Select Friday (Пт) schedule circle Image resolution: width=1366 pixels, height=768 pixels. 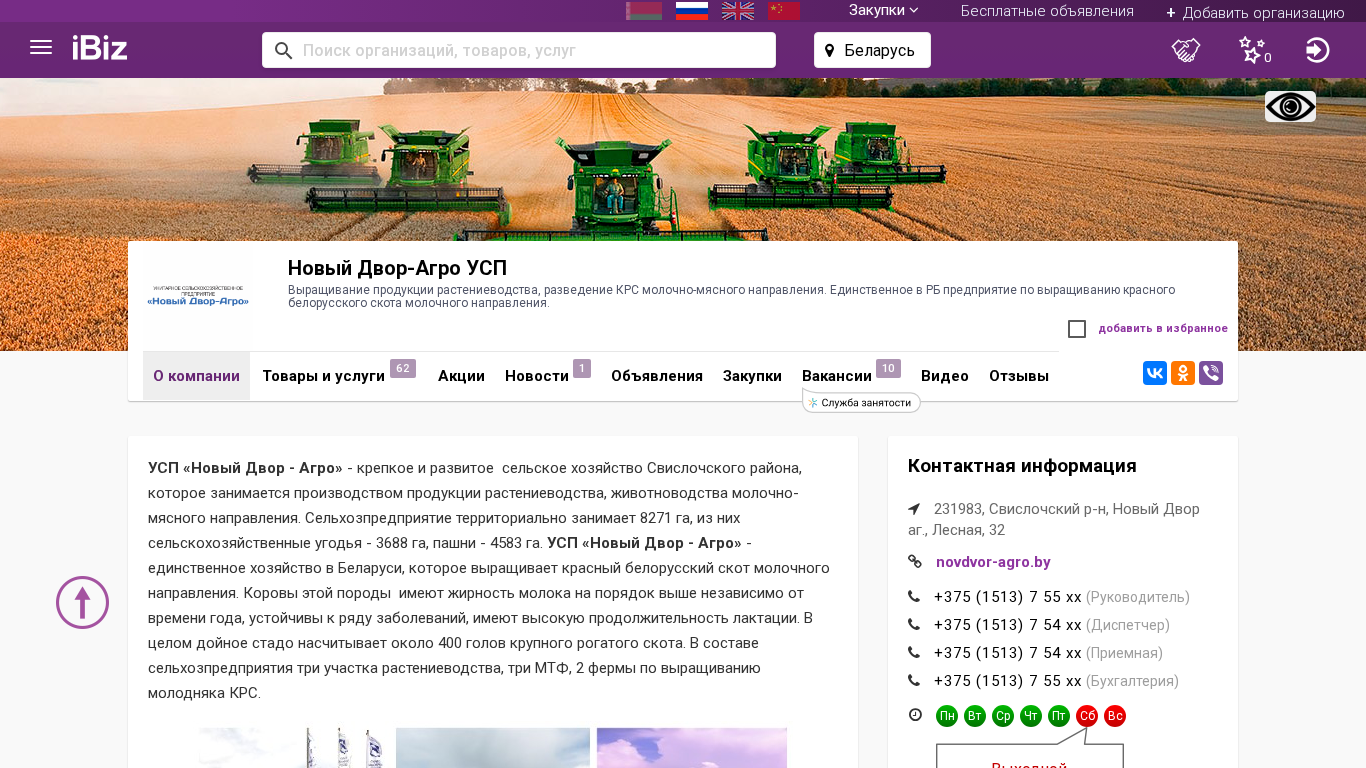click(x=1059, y=716)
